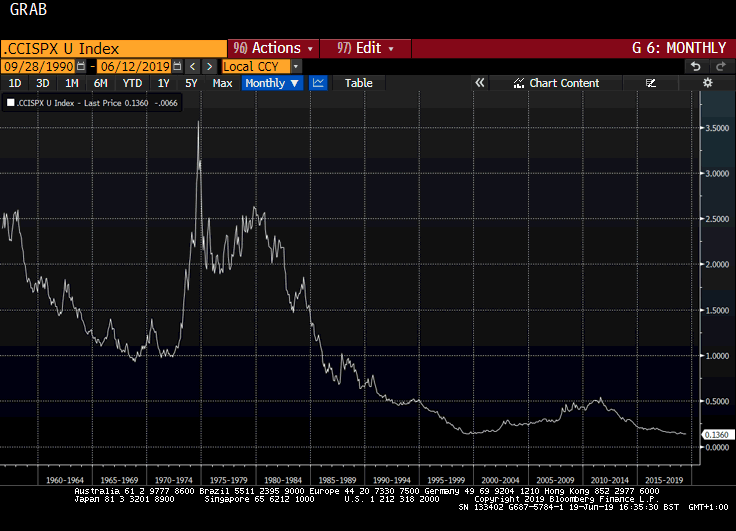Click the undo arrow icon
Screen dimensions: 736x531
tap(696, 66)
